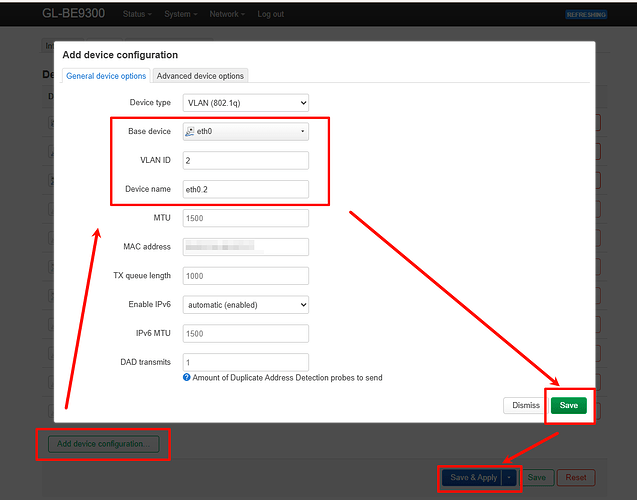
Task: Select the General device options tab
Action: pyautogui.click(x=106, y=76)
